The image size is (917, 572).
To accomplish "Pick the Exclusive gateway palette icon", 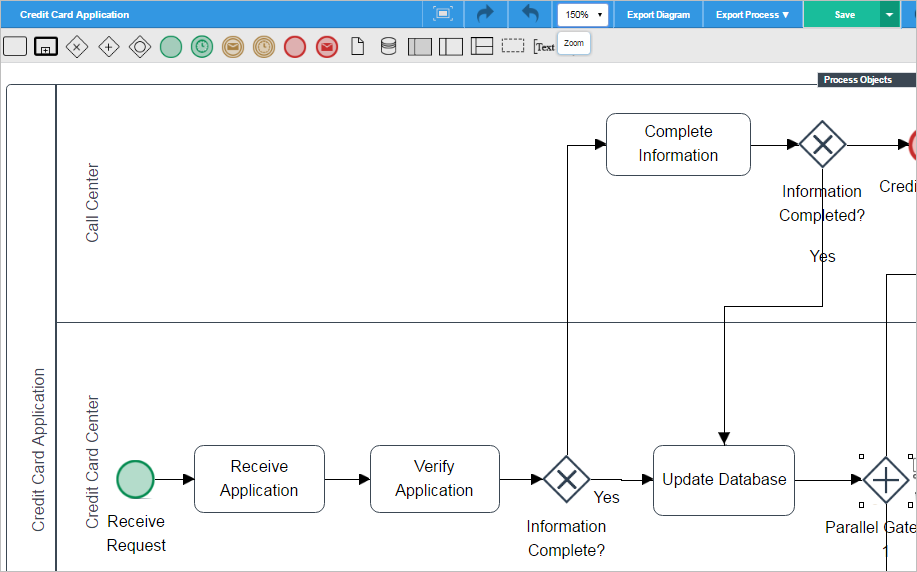I will coord(77,46).
